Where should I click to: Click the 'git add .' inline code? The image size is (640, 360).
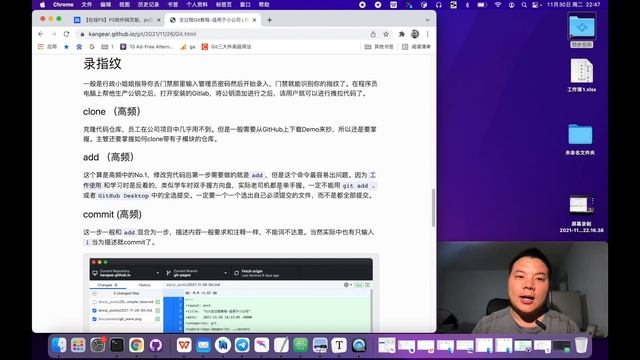[x=358, y=185]
